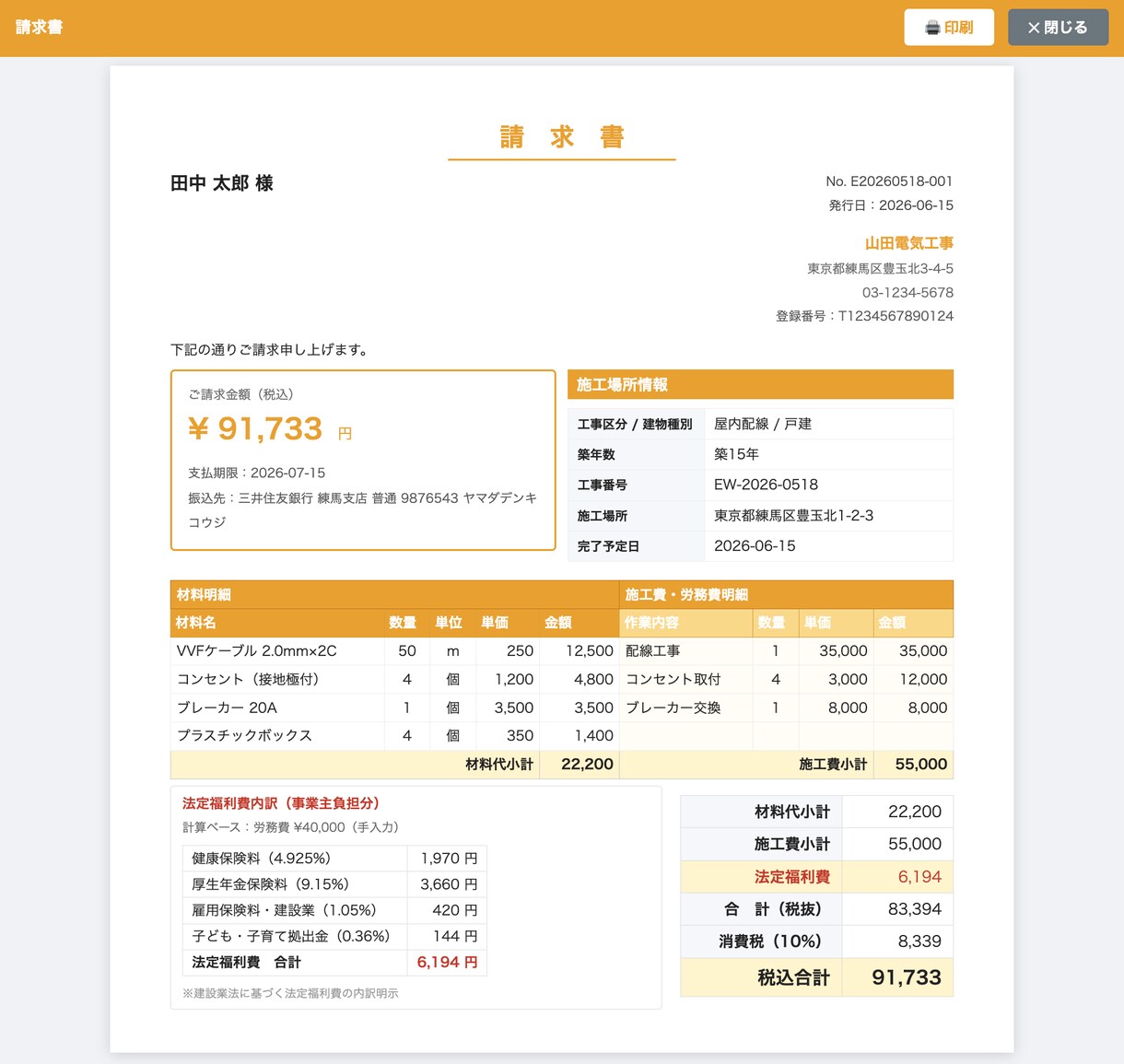Select row コンセント（接地極付）
1124x1064 pixels.
pos(395,680)
